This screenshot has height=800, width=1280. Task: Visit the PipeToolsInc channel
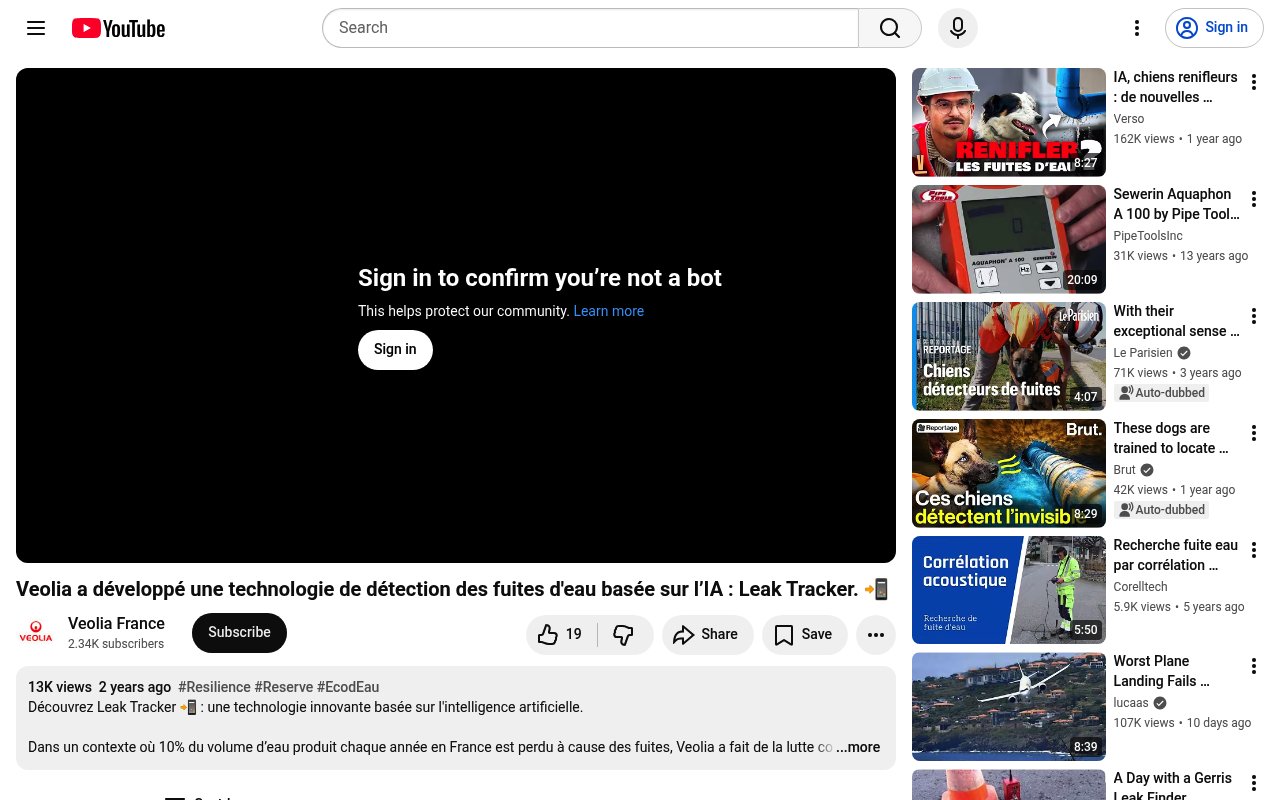[x=1148, y=236]
